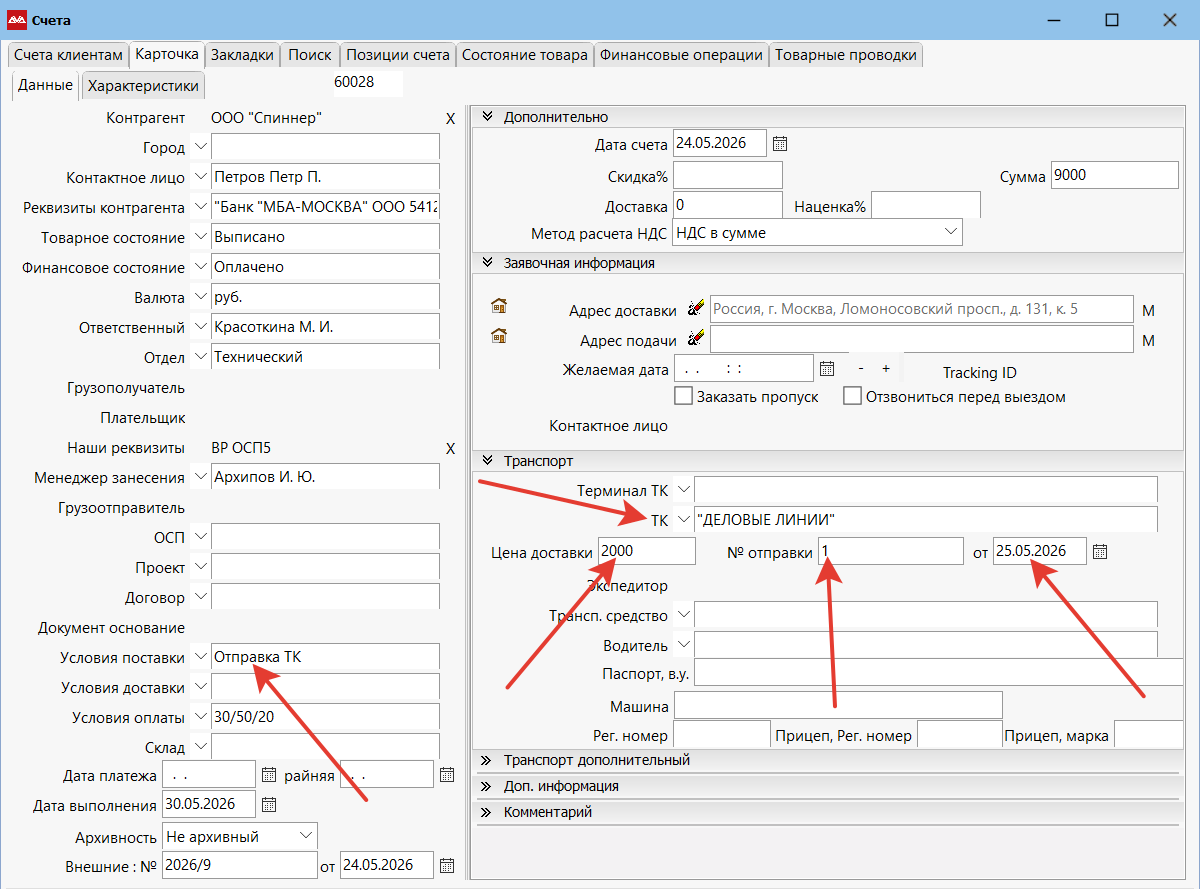
Task: Click into Цена доставки field
Action: coord(646,551)
